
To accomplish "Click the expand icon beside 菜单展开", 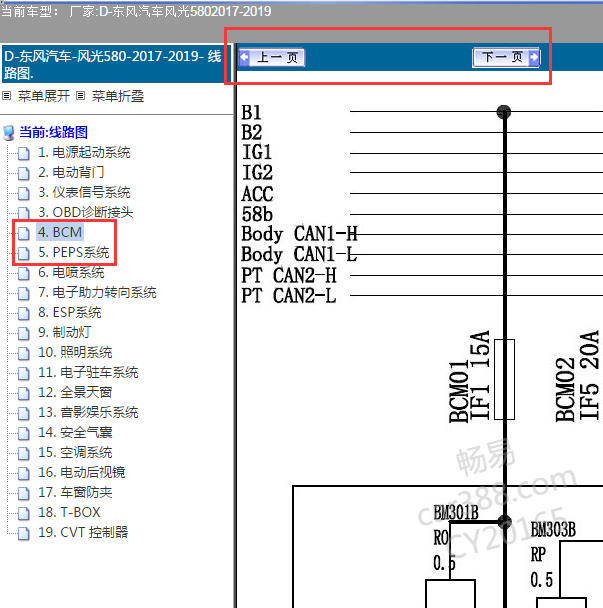I will (x=7, y=95).
